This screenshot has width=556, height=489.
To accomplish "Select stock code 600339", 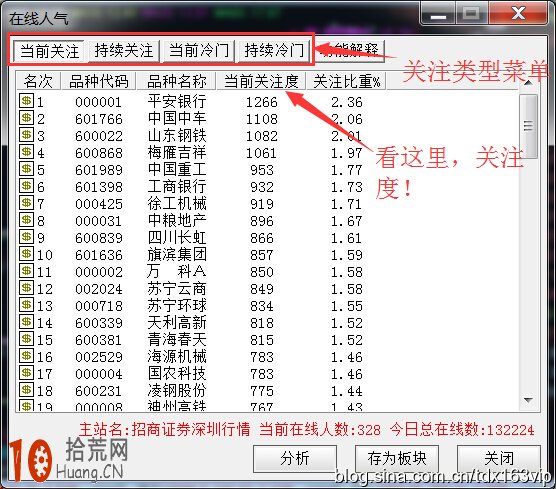I will 99,323.
